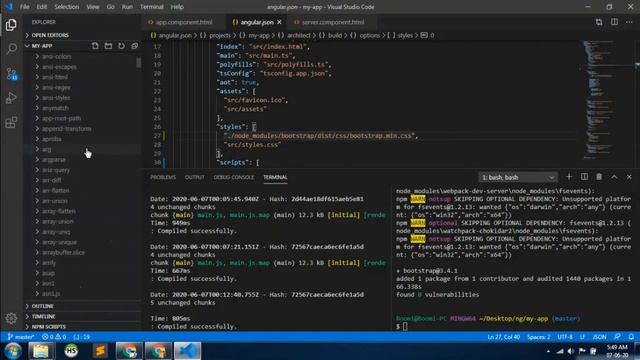The width and height of the screenshot is (640, 360).
Task: Kill the terminal with the trash icon
Action: click(x=599, y=177)
